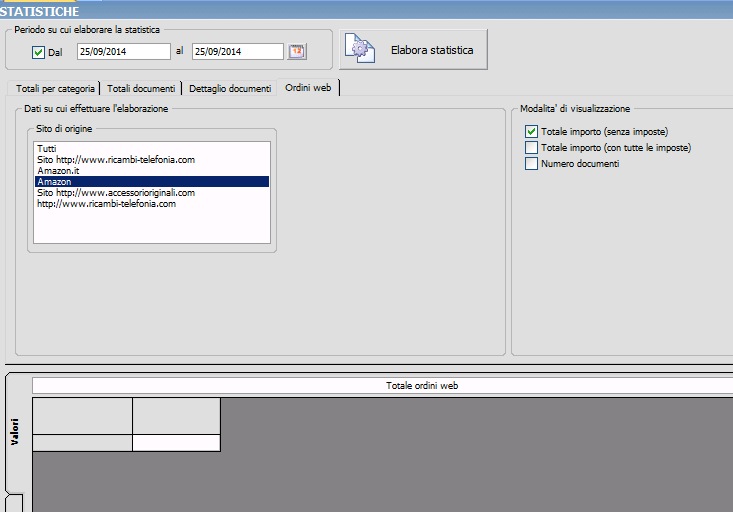
Task: Check Totale importo (con tutte le imposte)
Action: (531, 147)
